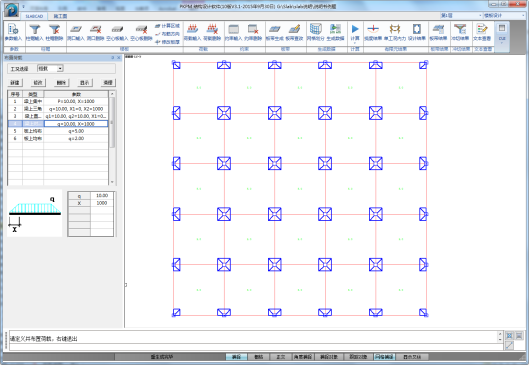
Task: Click the 修改板厚 modify slab thickness item
Action: click(167, 42)
